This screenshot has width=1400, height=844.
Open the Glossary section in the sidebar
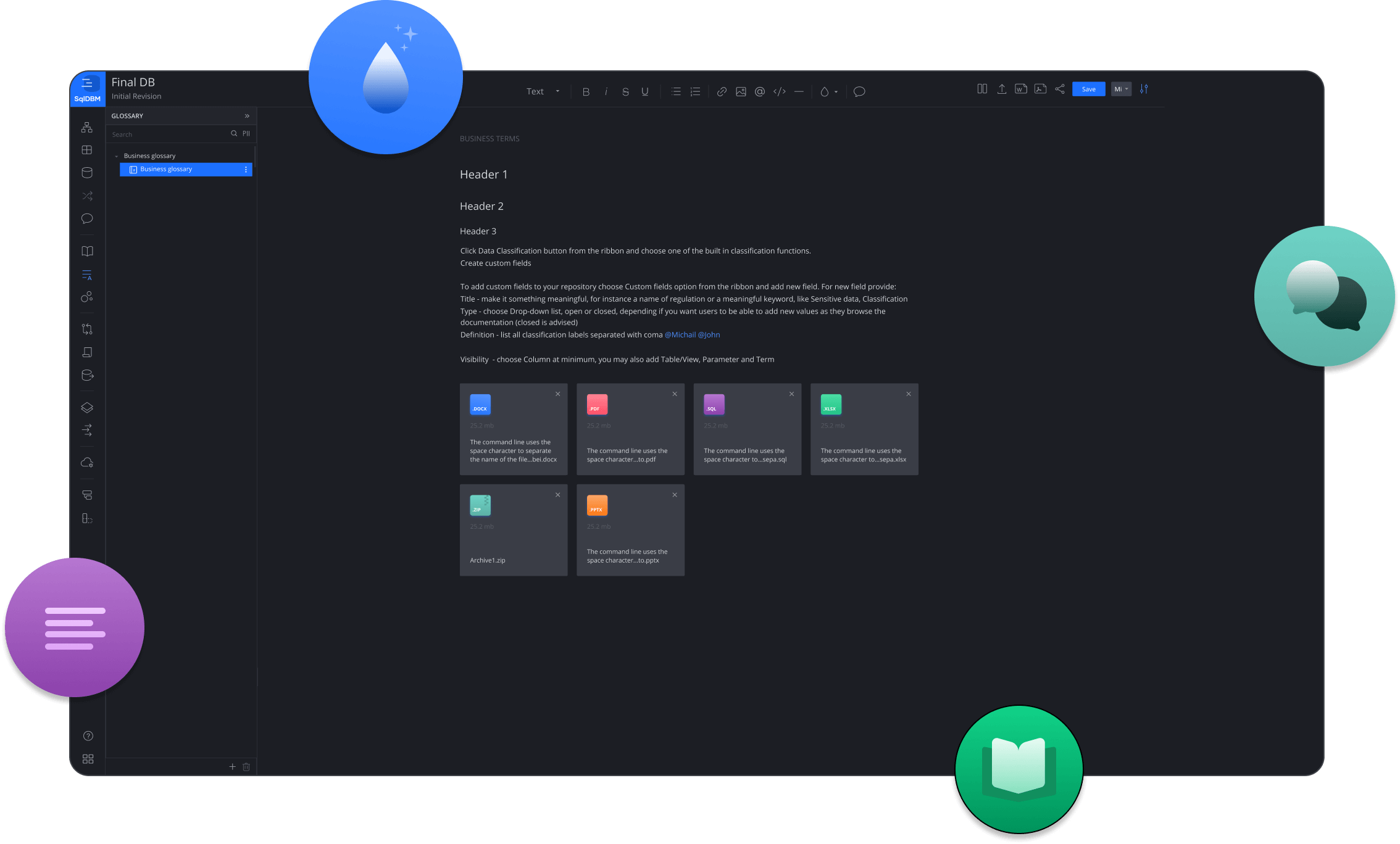[87, 275]
